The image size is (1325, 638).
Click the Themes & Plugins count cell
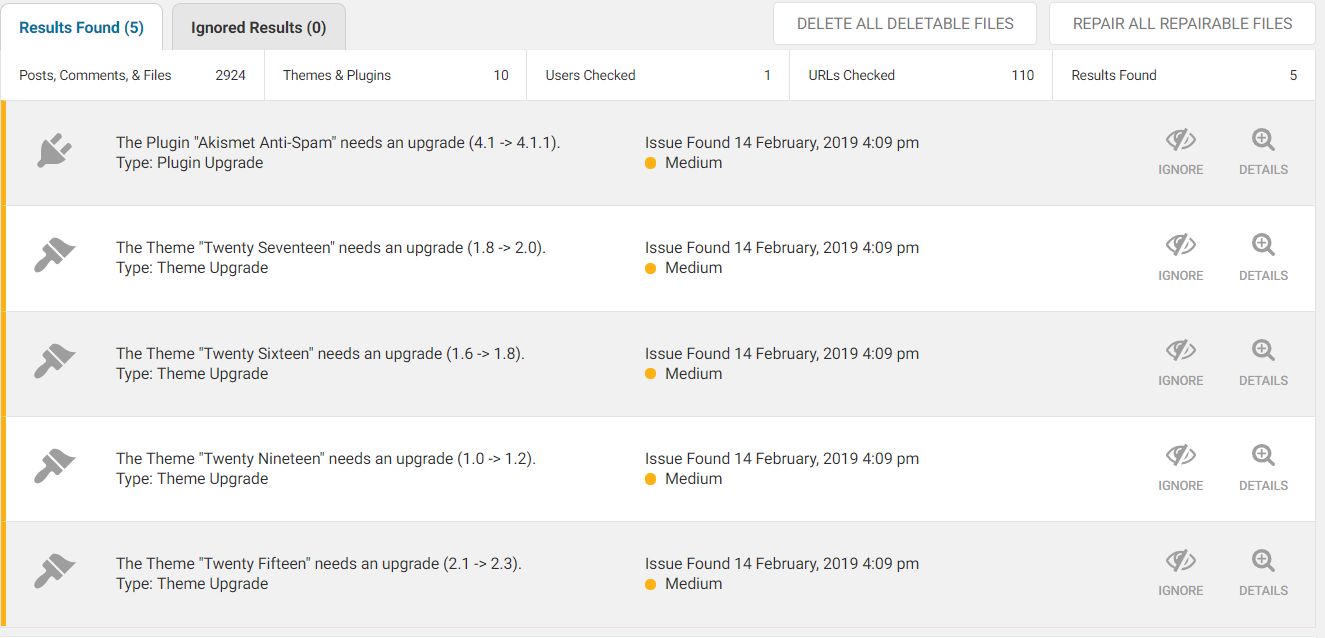[395, 75]
